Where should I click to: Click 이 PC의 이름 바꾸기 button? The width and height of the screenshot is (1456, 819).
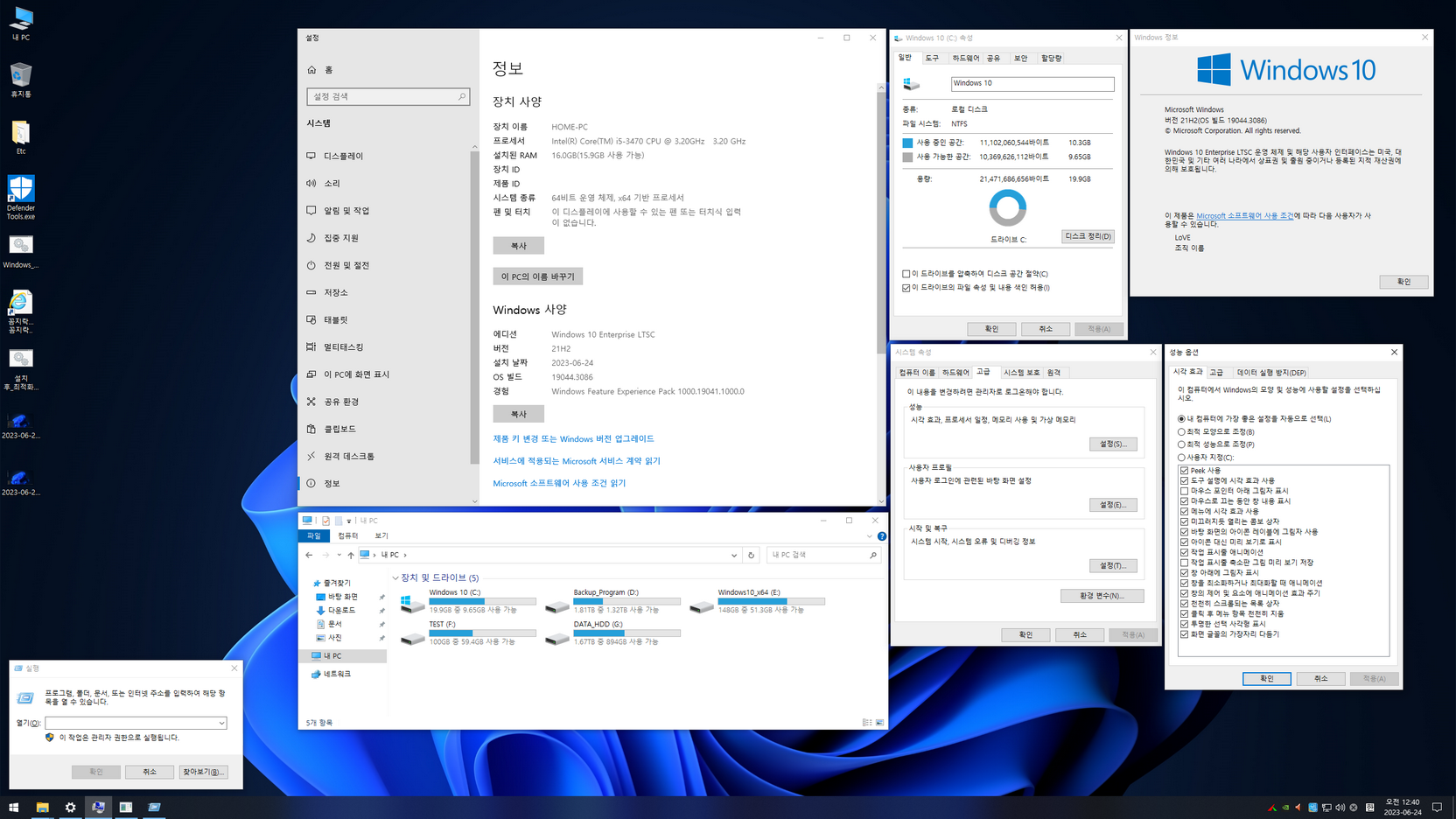[537, 276]
